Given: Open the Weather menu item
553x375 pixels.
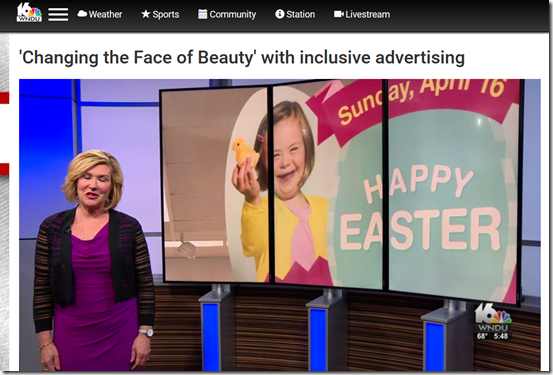Looking at the screenshot, I should click(x=100, y=14).
